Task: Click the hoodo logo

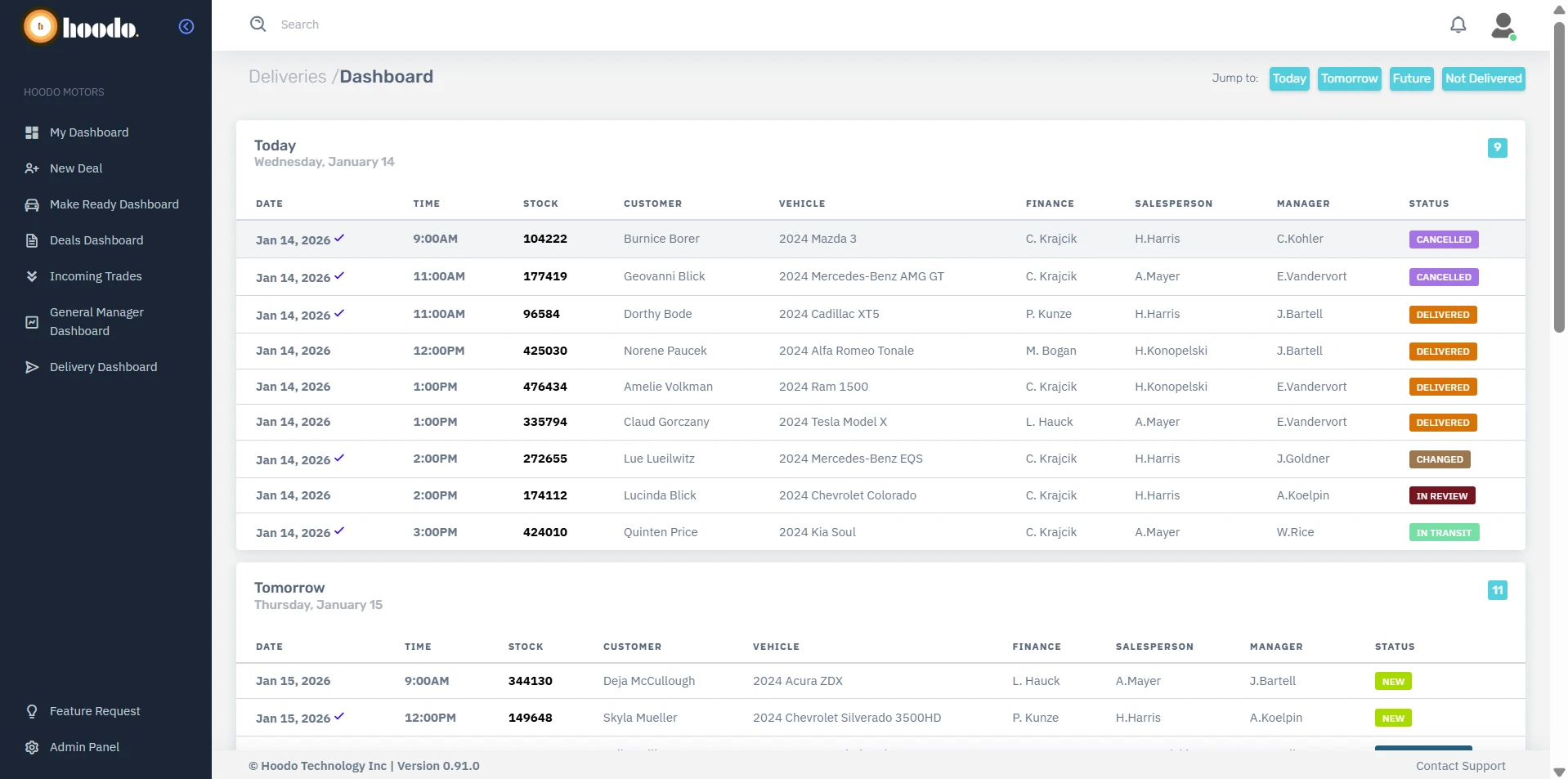Action: coord(79,27)
